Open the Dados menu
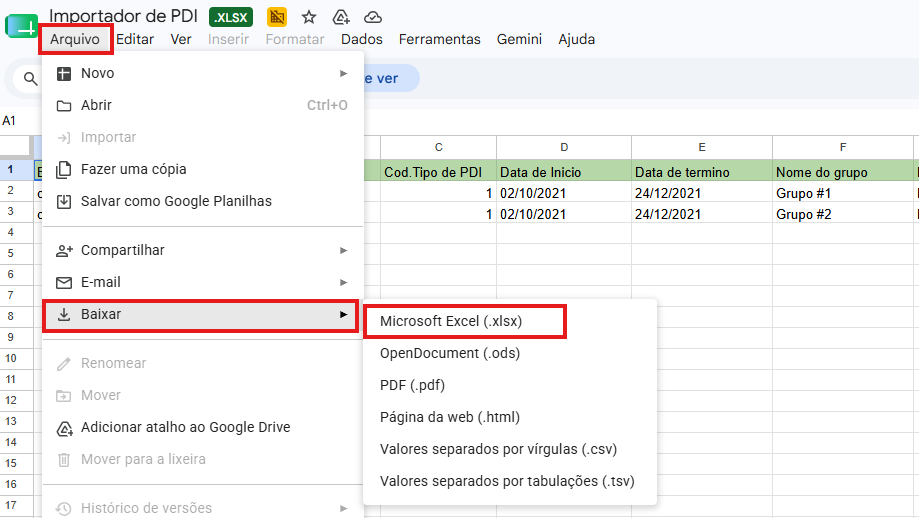This screenshot has width=919, height=518. pyautogui.click(x=362, y=39)
